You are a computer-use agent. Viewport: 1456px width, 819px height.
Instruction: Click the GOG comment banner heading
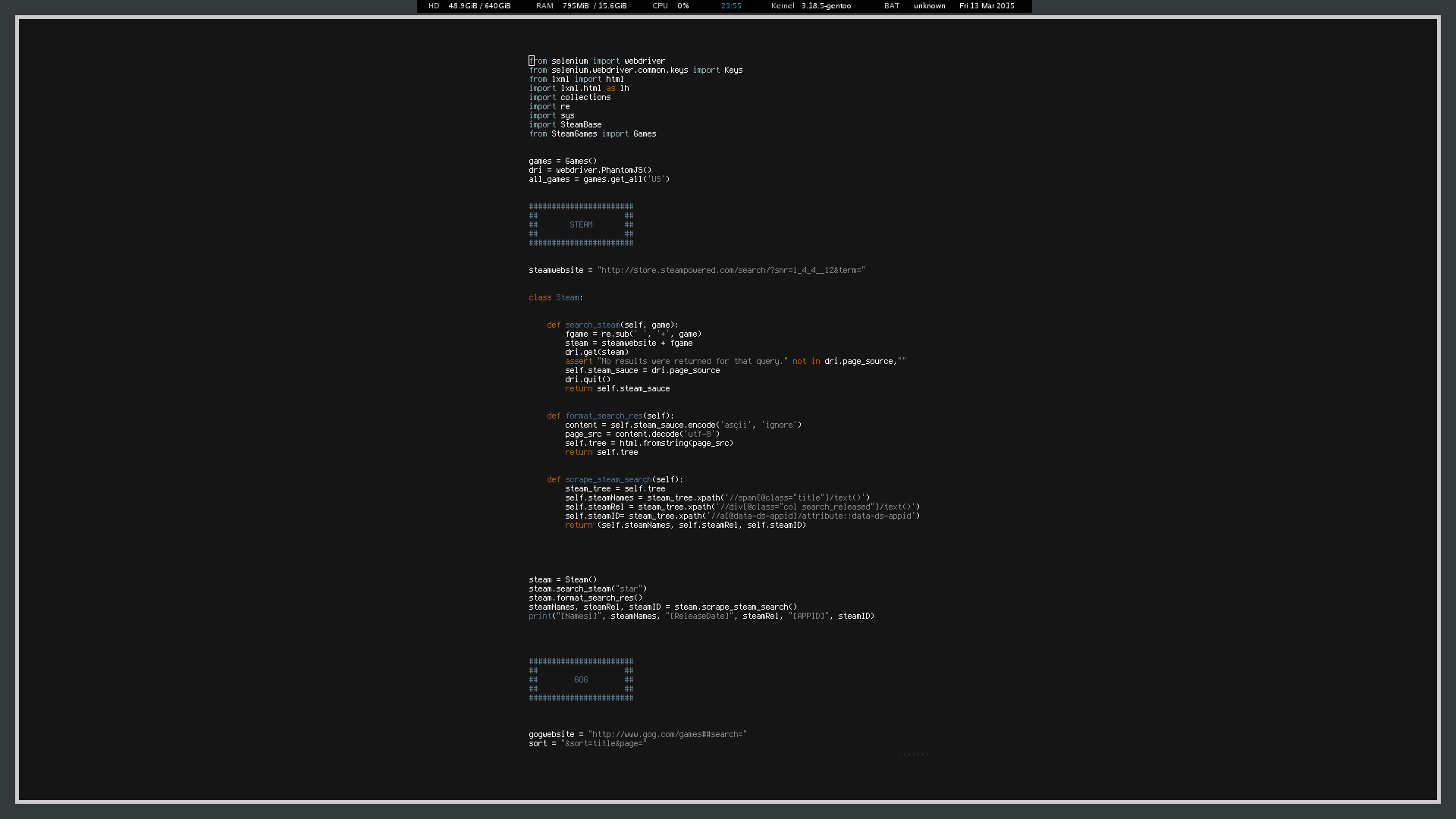[x=581, y=679]
